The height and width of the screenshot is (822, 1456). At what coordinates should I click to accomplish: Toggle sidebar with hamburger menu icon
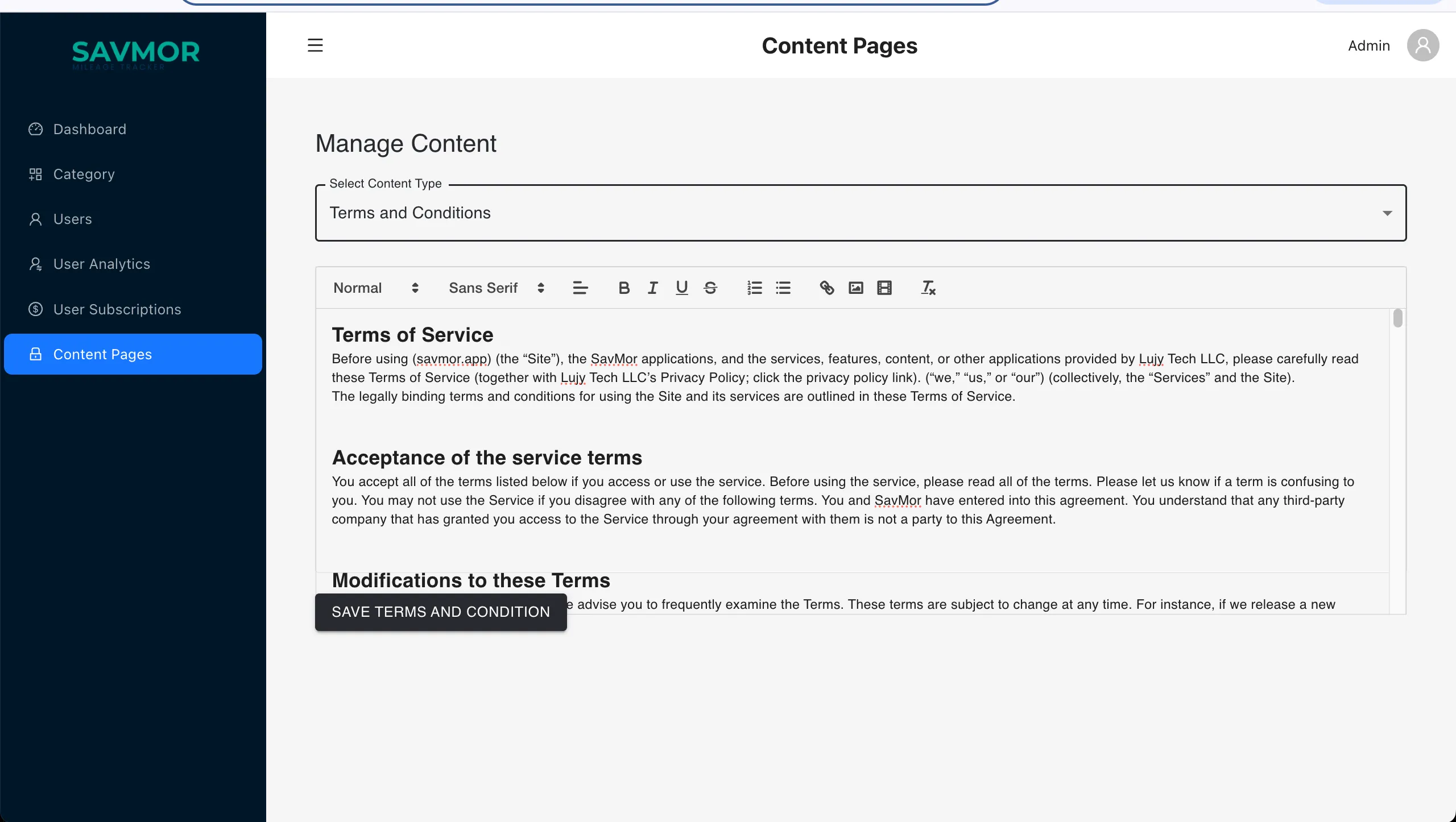coord(315,45)
